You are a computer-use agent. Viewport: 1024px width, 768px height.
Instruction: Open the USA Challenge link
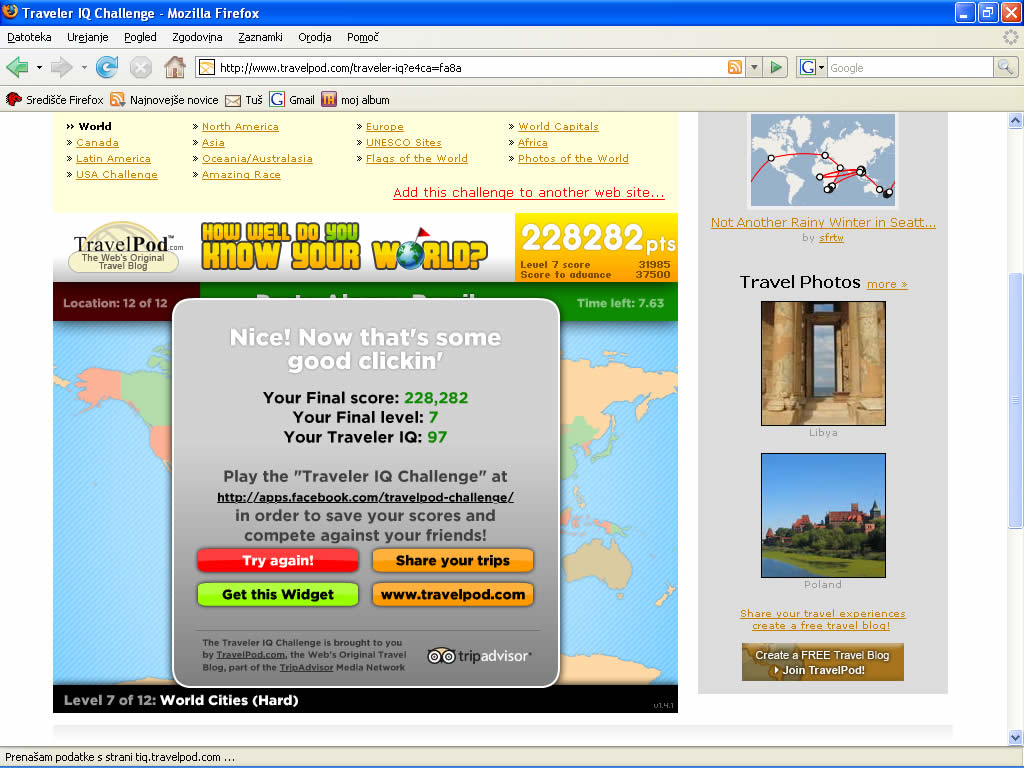[117, 174]
